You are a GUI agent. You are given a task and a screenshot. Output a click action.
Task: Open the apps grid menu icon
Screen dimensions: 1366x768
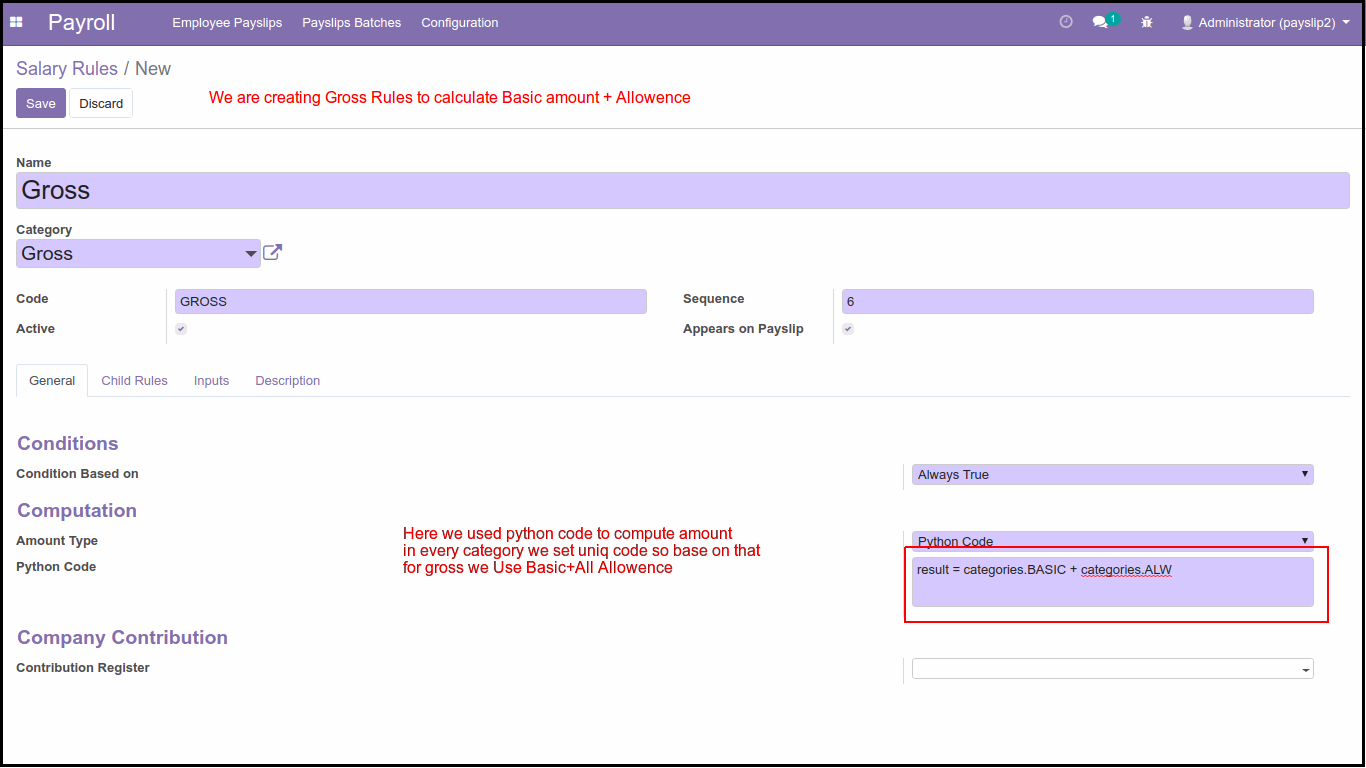(16, 22)
